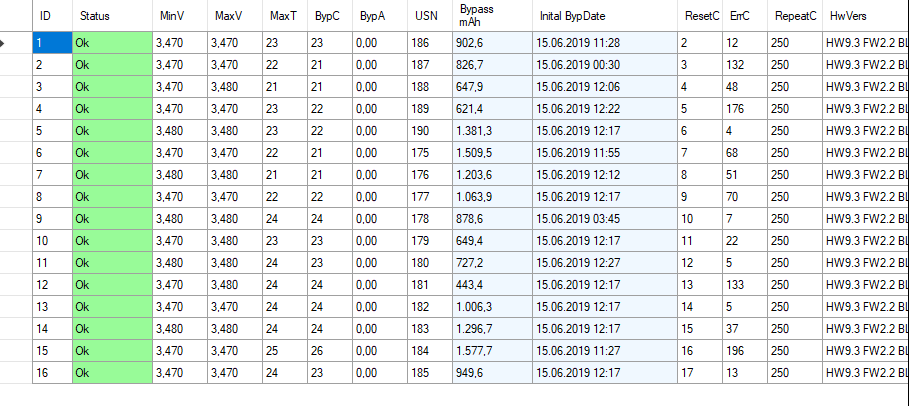This screenshot has height=406, width=909.
Task: Click the USN cell showing 175
Action: coord(430,153)
